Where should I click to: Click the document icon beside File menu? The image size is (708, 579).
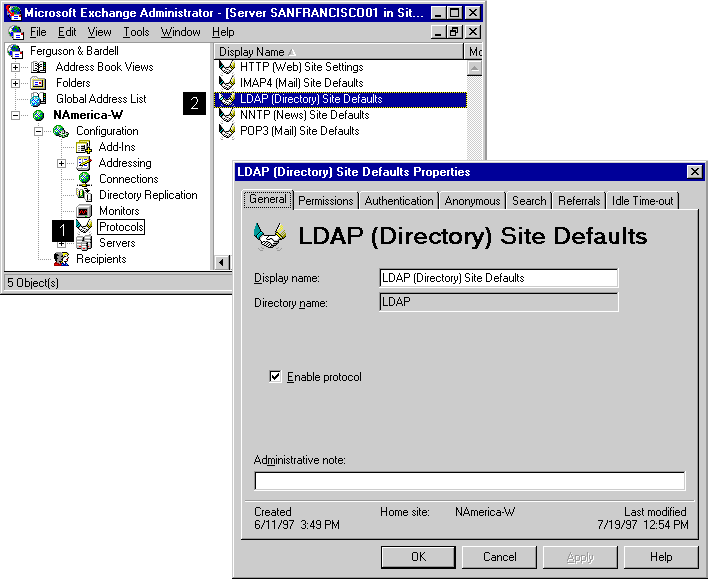tap(16, 33)
